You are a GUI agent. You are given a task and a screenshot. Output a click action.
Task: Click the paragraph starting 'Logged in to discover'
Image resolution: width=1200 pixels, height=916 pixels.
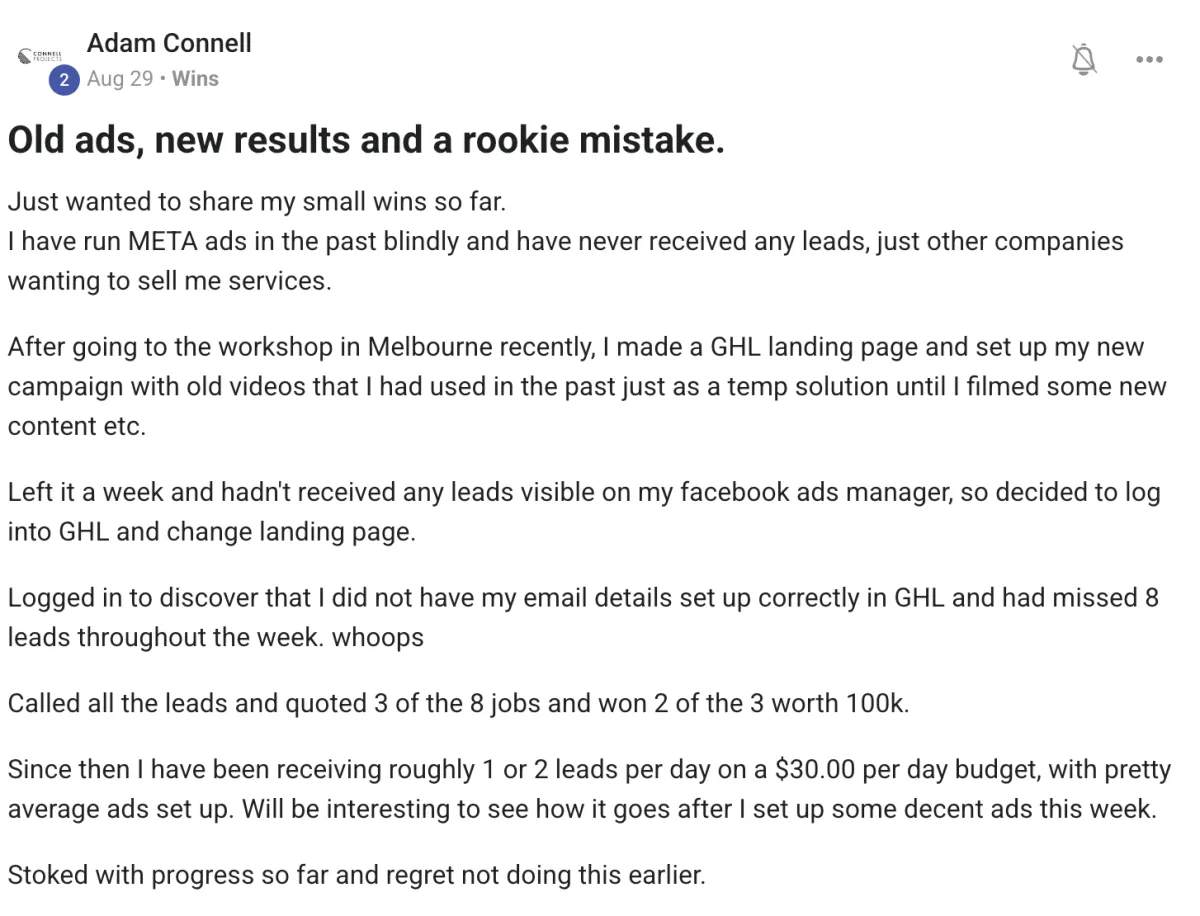583,617
